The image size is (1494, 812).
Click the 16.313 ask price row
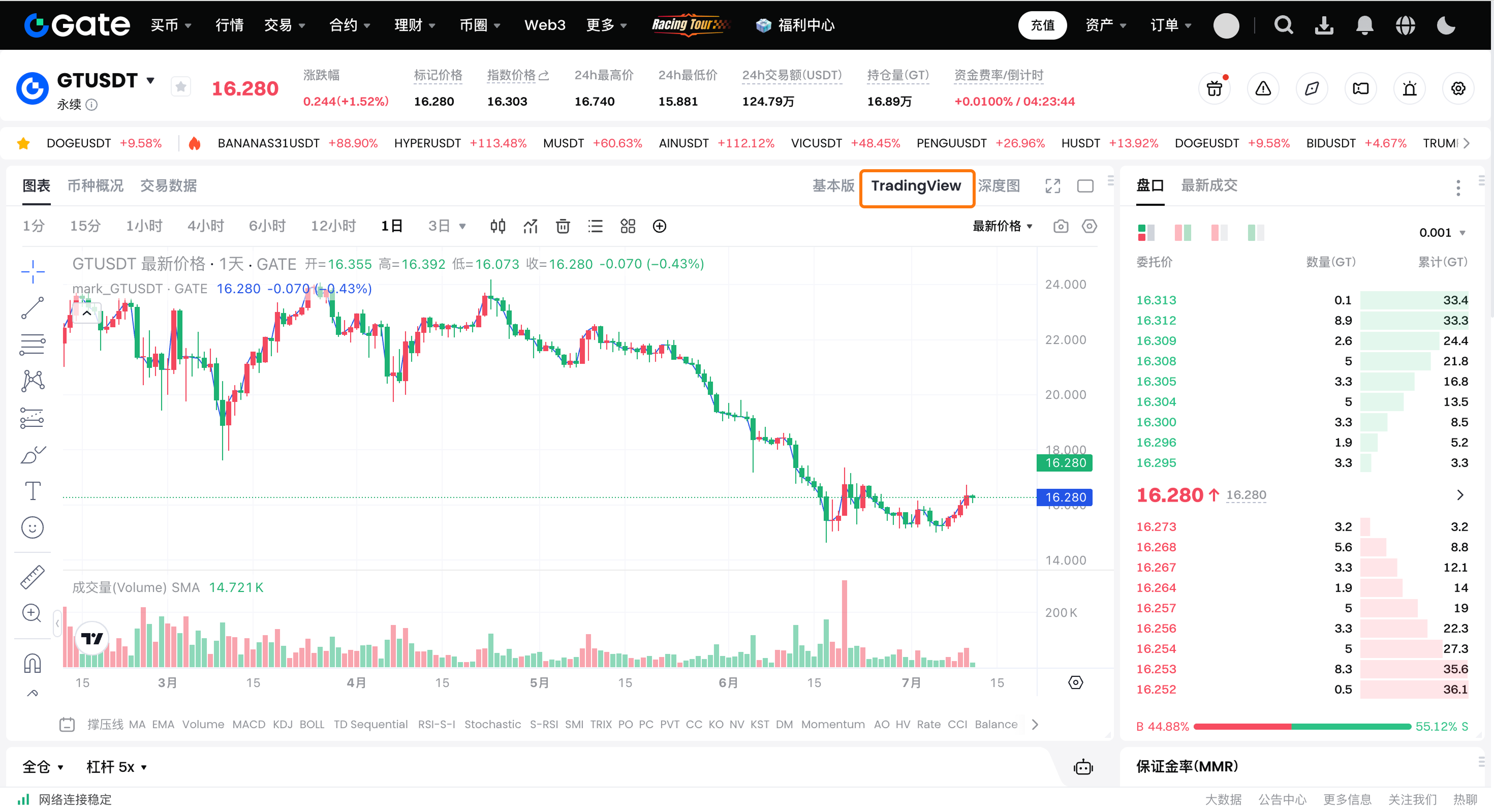1156,300
